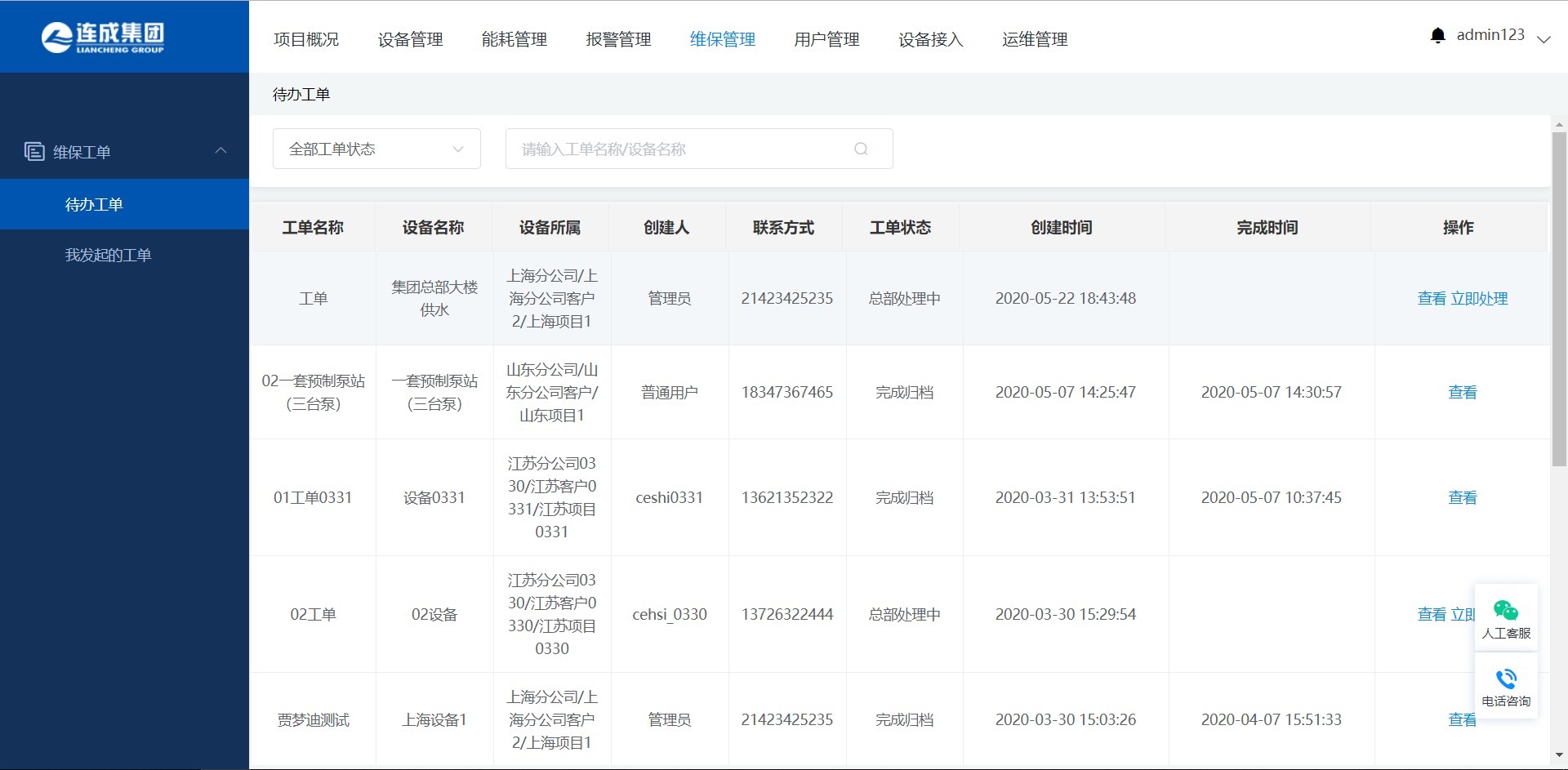1568x770 pixels.
Task: Click the search magnifier icon
Action: point(861,149)
